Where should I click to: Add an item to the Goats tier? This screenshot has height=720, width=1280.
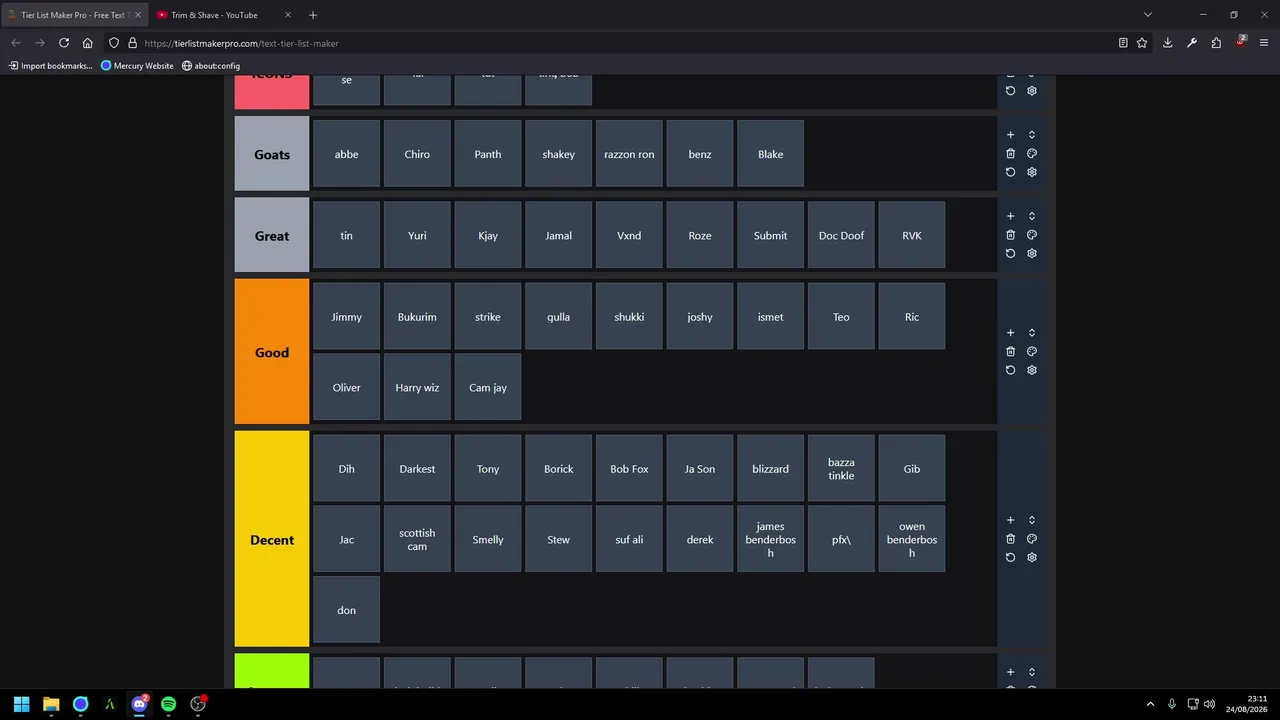coord(1010,135)
